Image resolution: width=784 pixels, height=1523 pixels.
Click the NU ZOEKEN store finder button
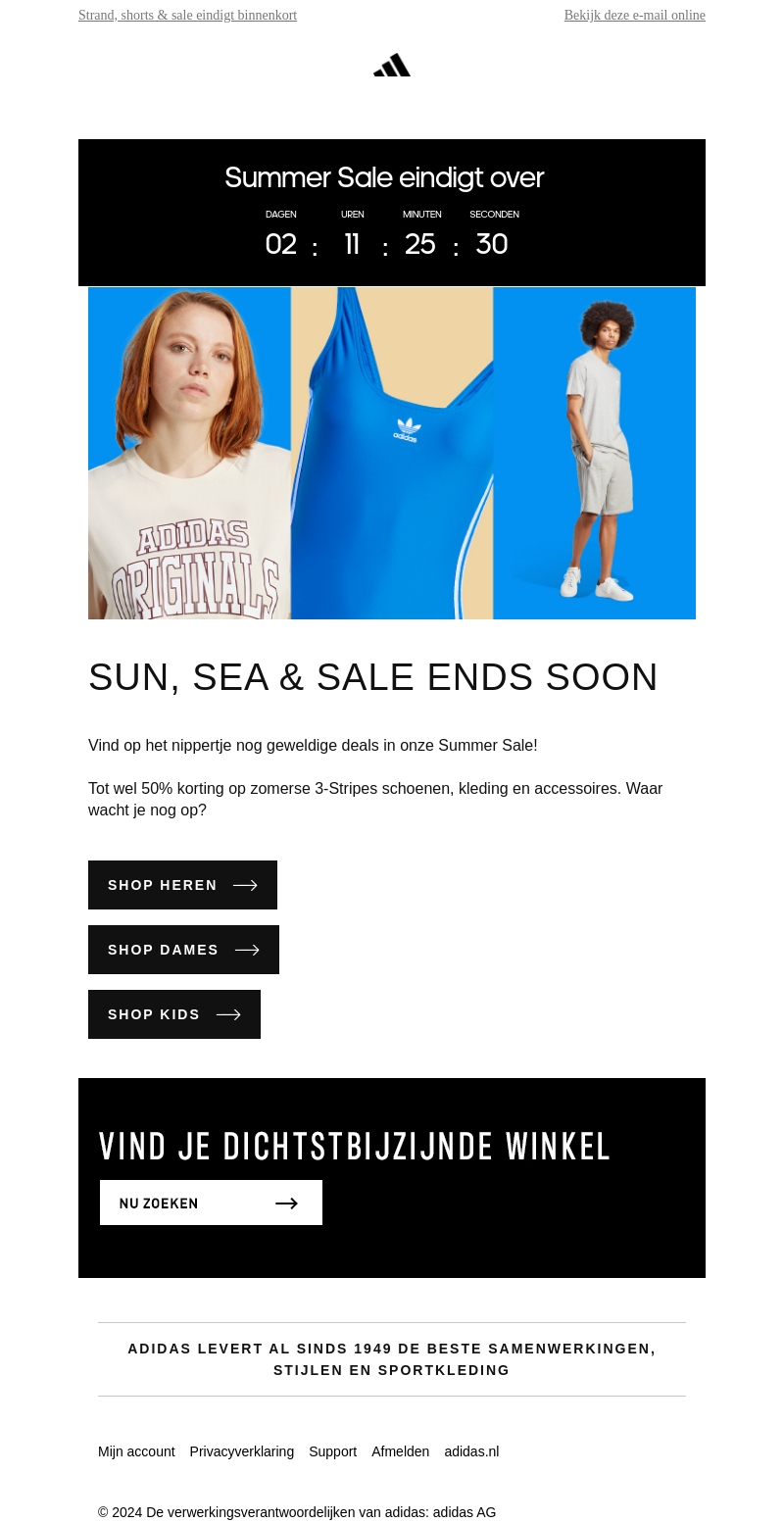[211, 1203]
